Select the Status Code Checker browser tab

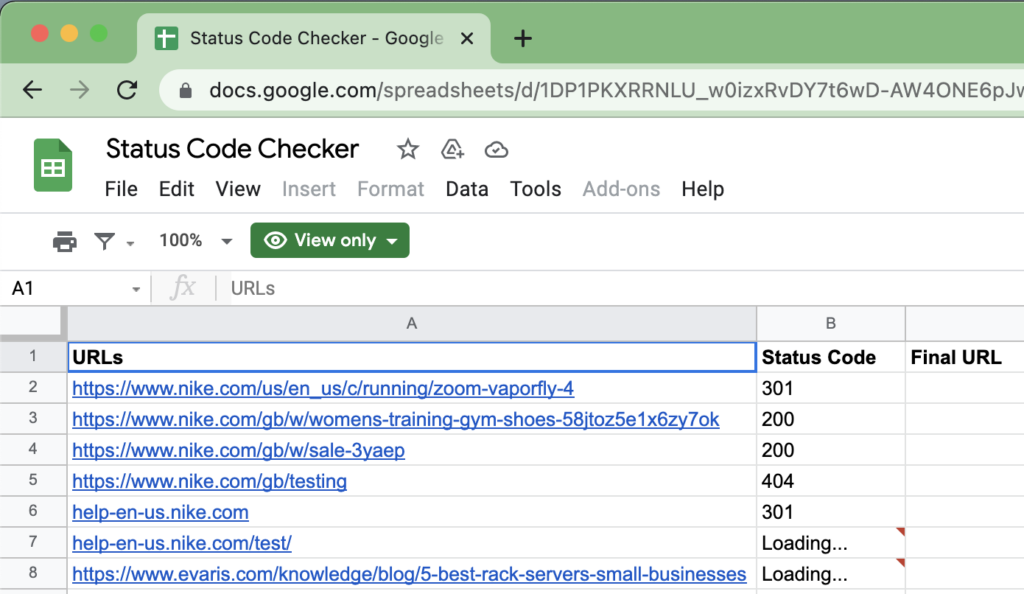point(300,38)
